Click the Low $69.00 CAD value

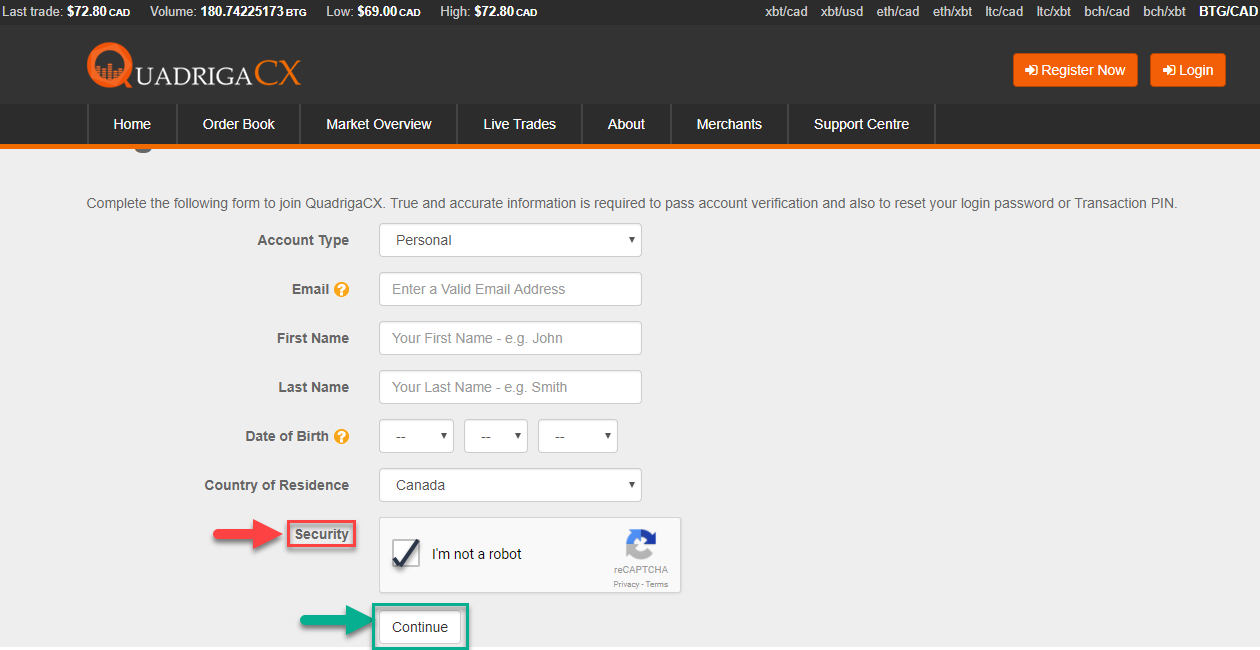[389, 12]
